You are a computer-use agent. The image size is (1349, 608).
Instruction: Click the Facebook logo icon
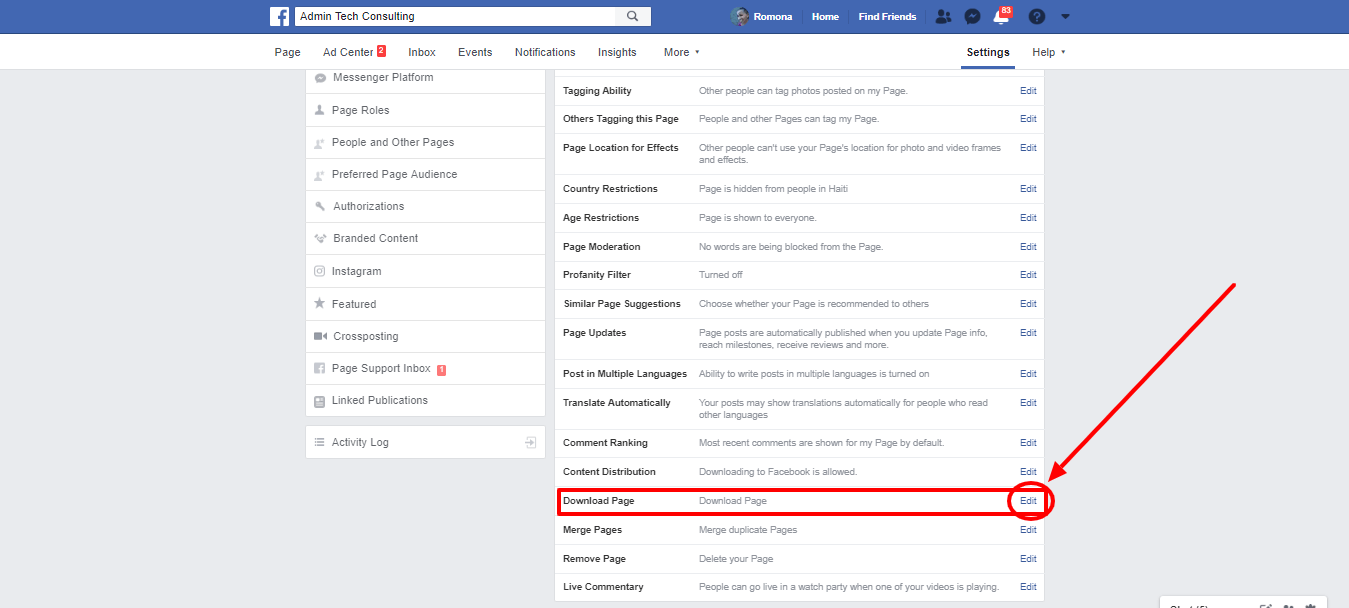click(280, 17)
